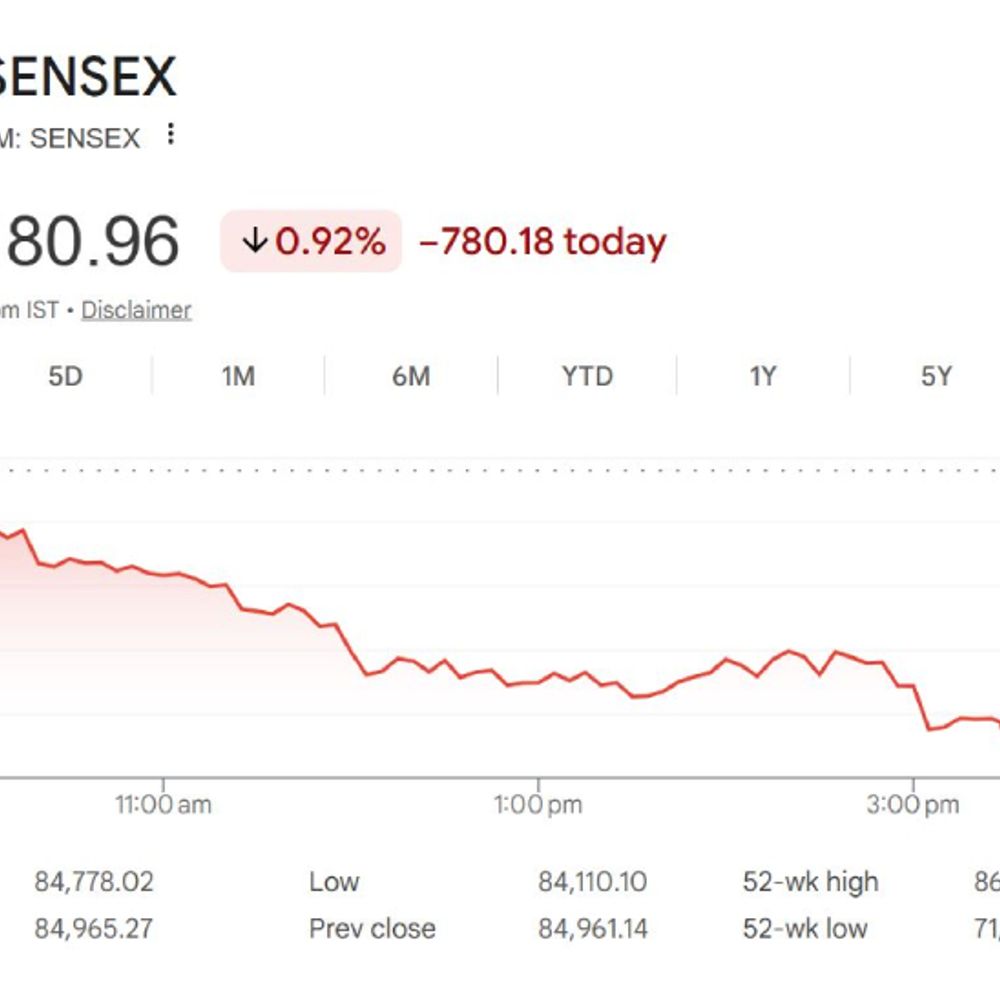Switch chart to YTD view
The height and width of the screenshot is (1000, 1000).
tap(587, 376)
